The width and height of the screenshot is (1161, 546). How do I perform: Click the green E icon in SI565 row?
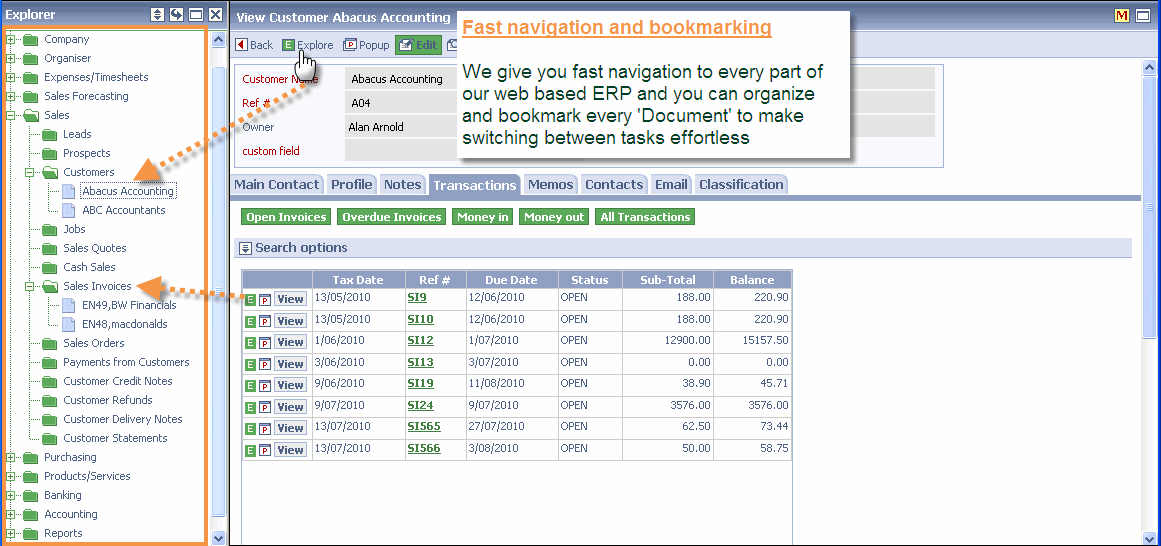(x=250, y=428)
